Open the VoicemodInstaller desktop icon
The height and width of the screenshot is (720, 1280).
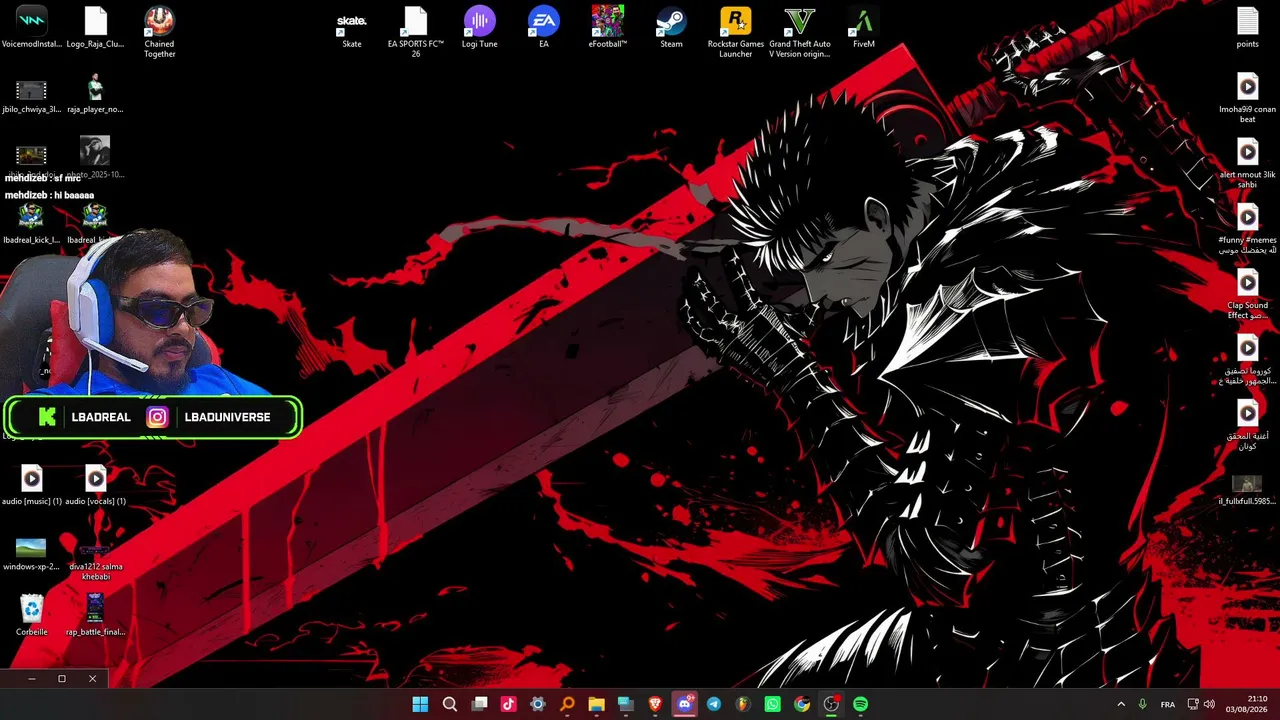click(x=32, y=28)
